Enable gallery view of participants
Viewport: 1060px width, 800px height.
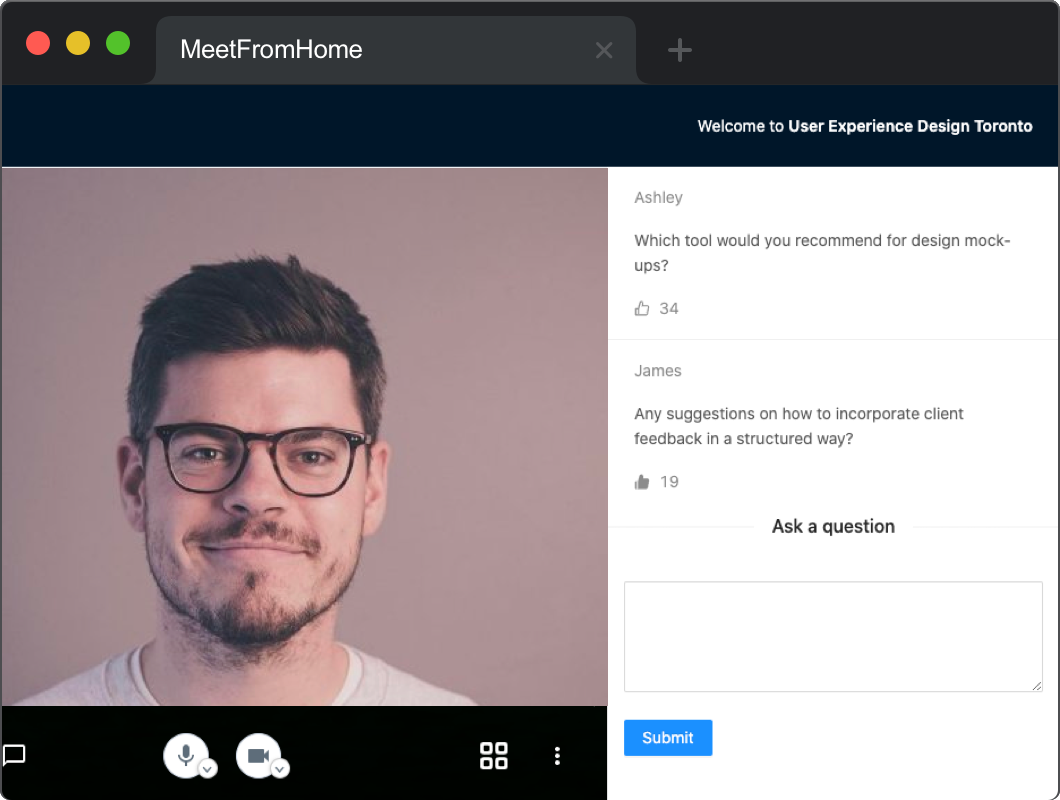[493, 756]
